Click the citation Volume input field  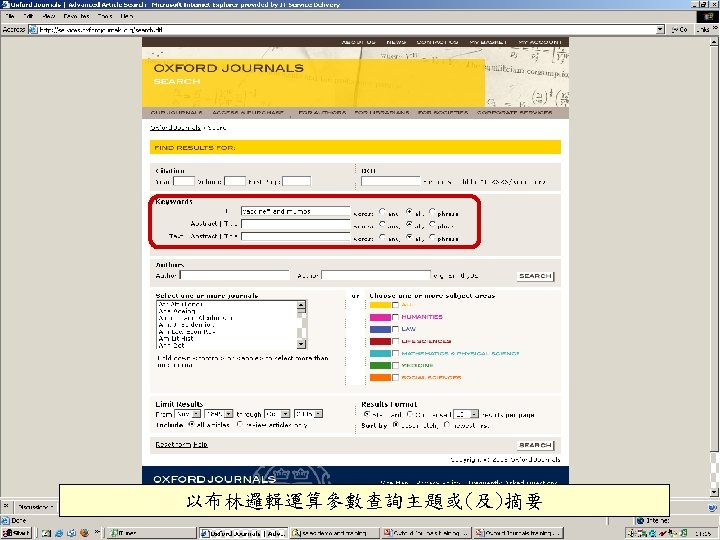[235, 181]
